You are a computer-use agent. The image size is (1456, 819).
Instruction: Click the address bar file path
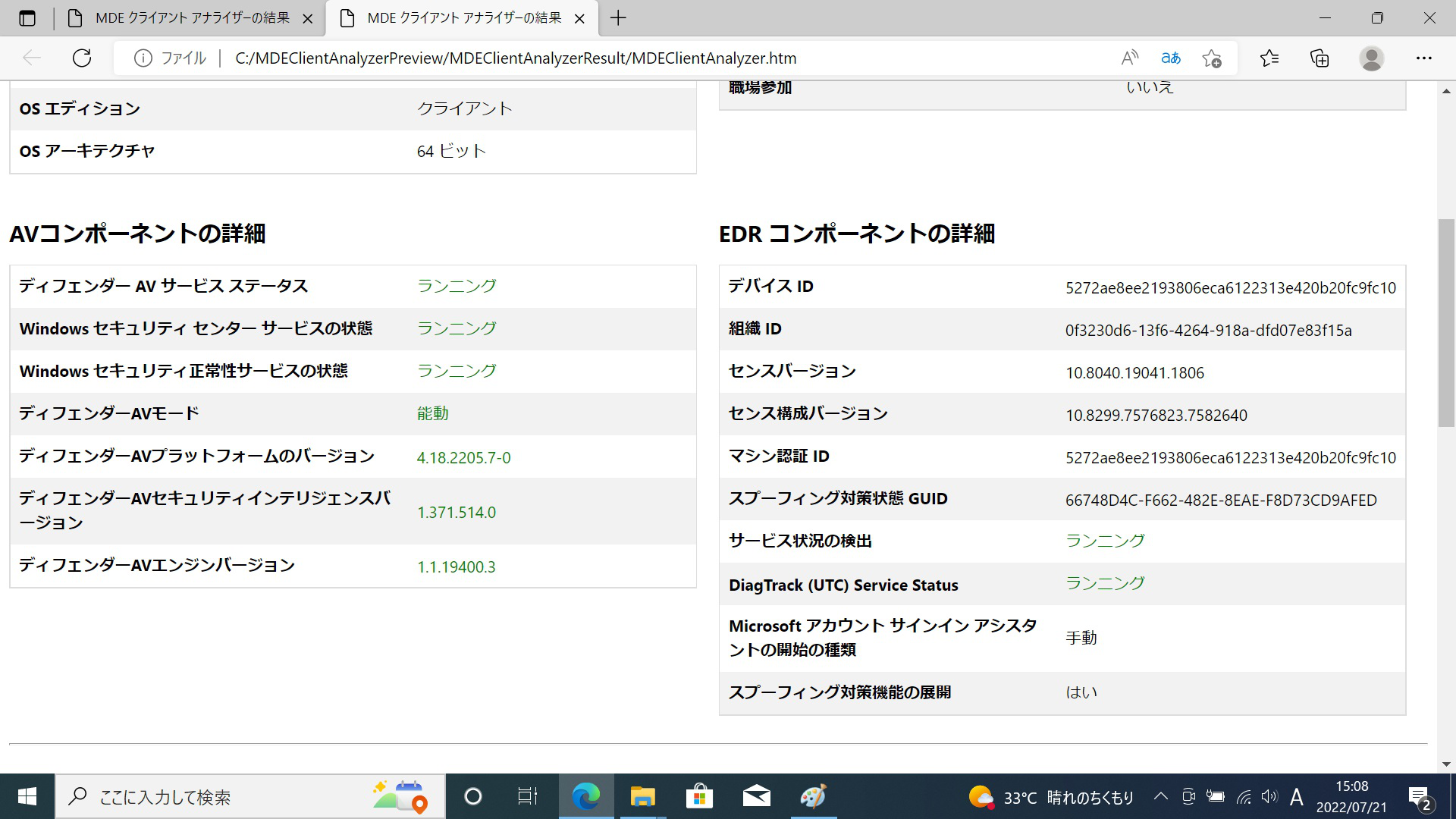click(x=516, y=58)
